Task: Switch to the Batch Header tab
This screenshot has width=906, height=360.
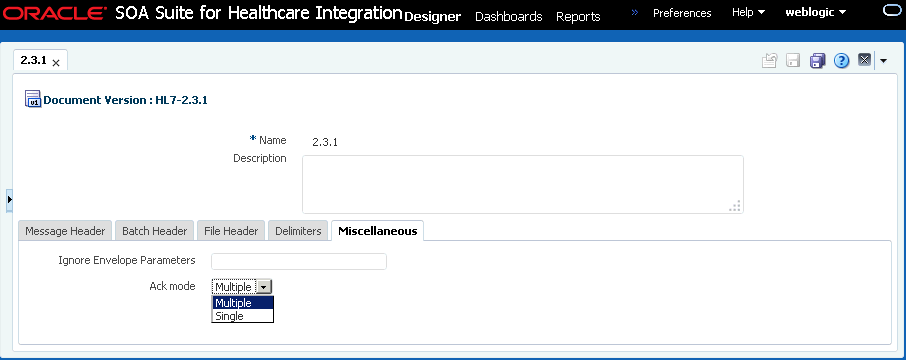Action: click(x=154, y=231)
